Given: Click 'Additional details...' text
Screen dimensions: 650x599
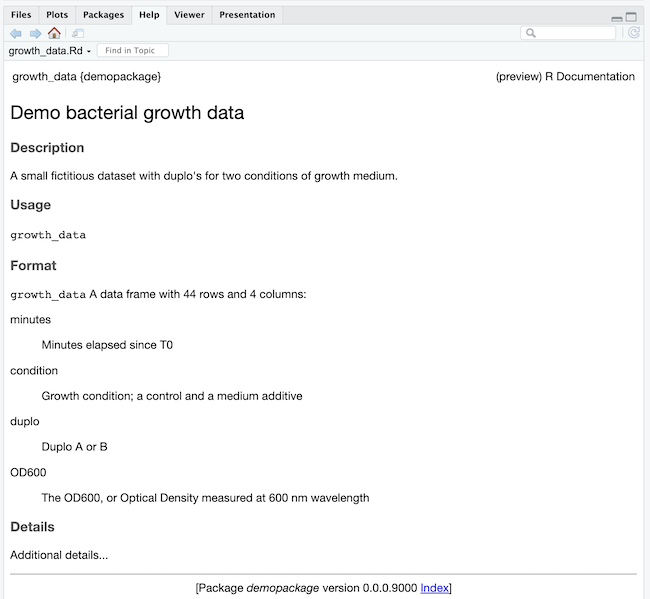Looking at the screenshot, I should tap(59, 555).
